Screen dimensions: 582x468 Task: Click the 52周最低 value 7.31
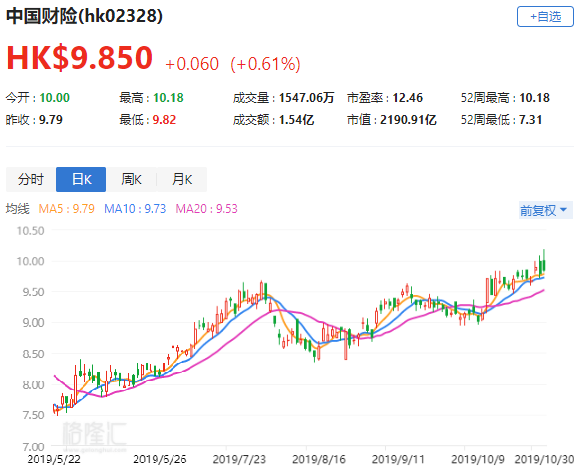tap(531, 120)
